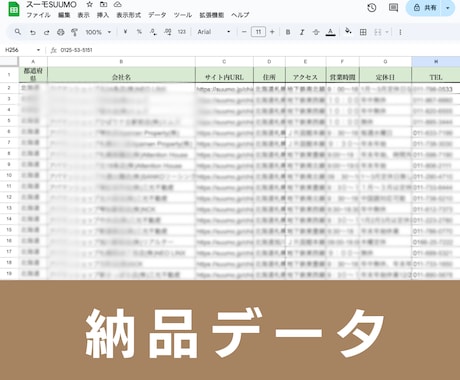
Task: Open the text color picker
Action: tap(330, 32)
